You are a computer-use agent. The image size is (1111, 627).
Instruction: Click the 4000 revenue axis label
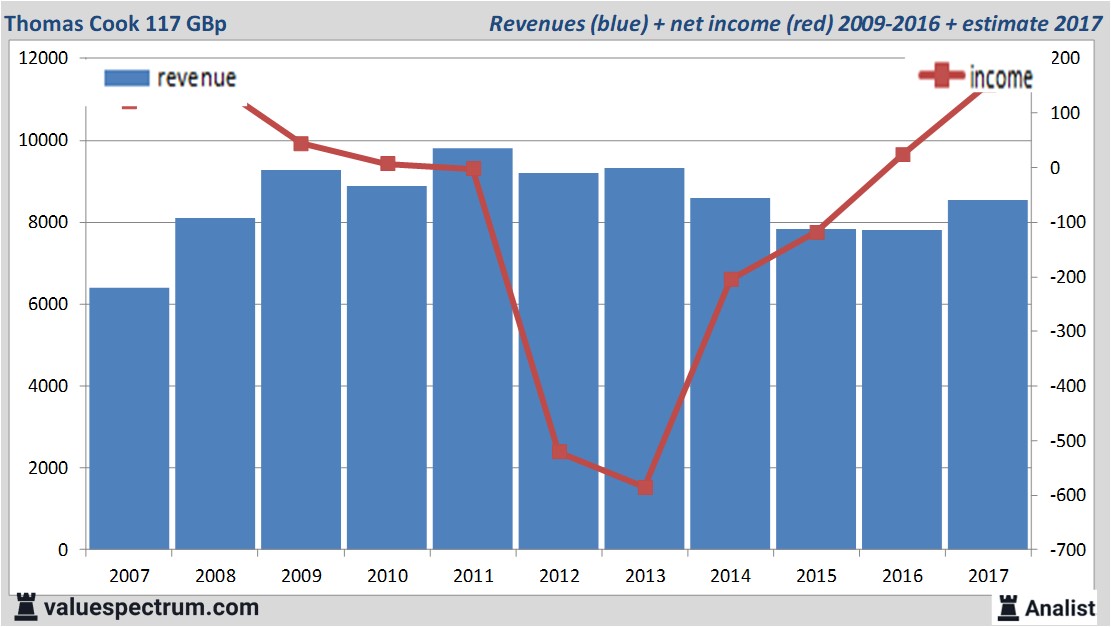[48, 386]
